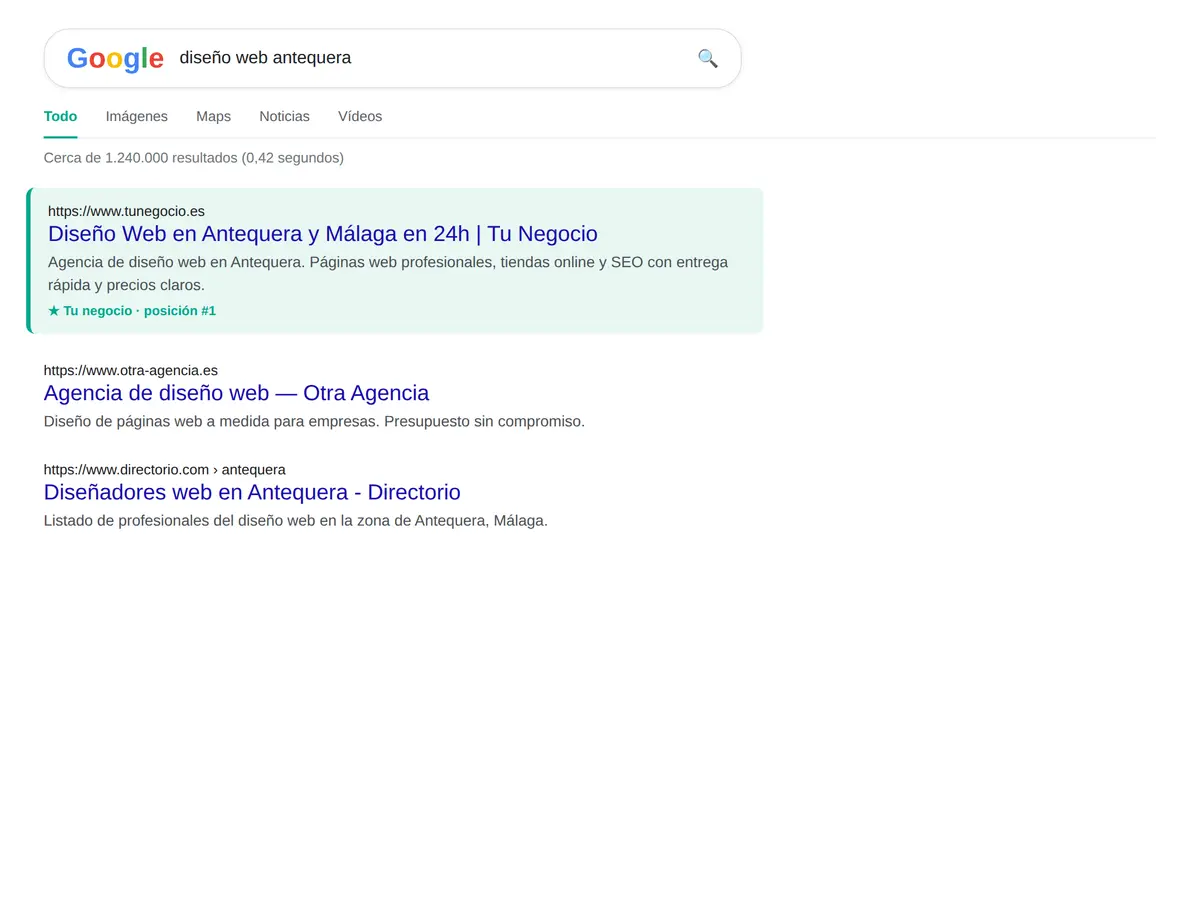Click the Google logo
Image resolution: width=1200 pixels, height=916 pixels.
tap(115, 58)
